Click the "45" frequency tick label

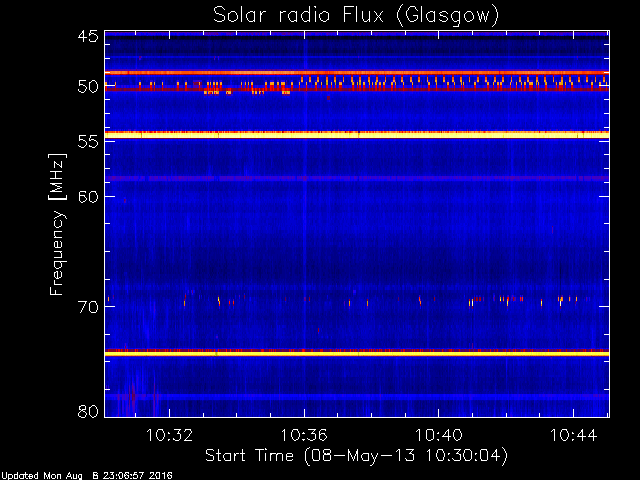(x=88, y=37)
